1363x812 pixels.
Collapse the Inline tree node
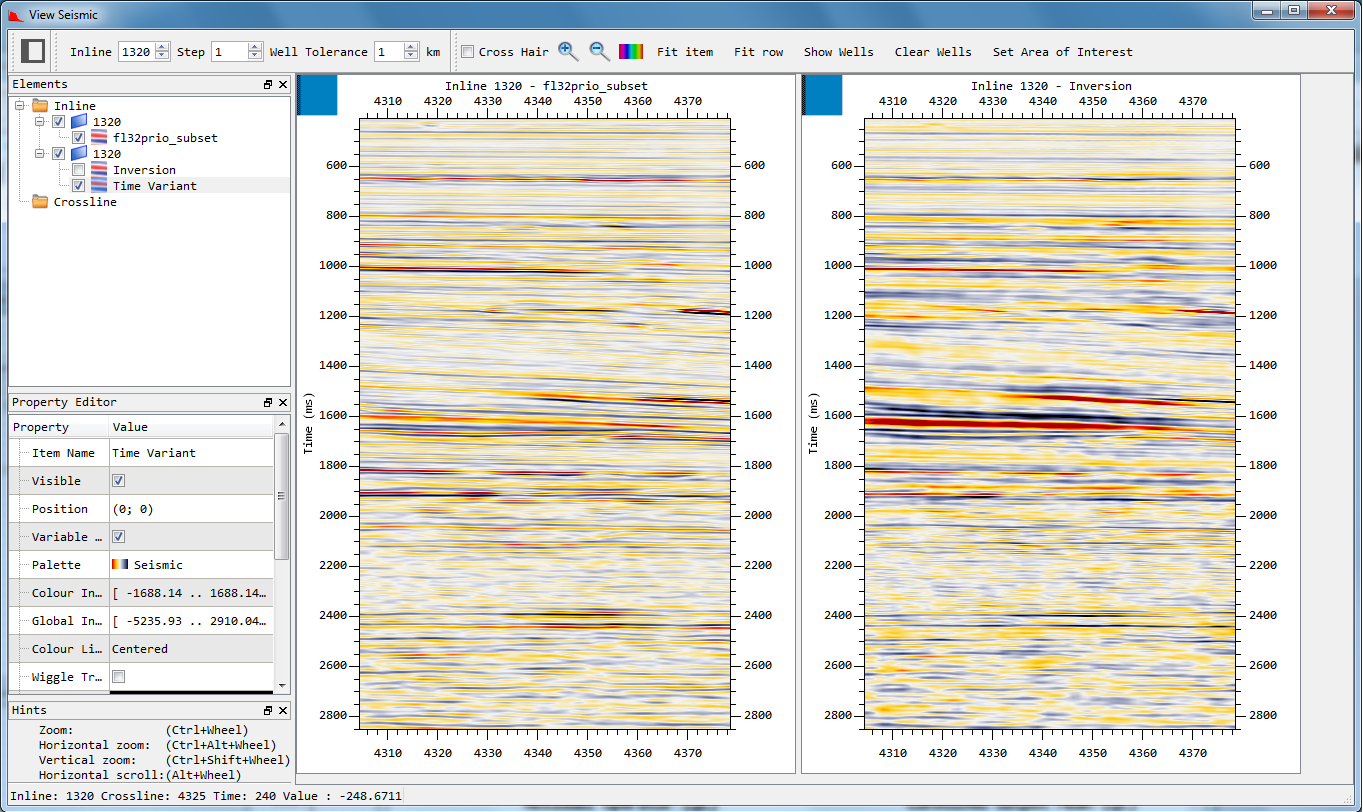[21, 106]
